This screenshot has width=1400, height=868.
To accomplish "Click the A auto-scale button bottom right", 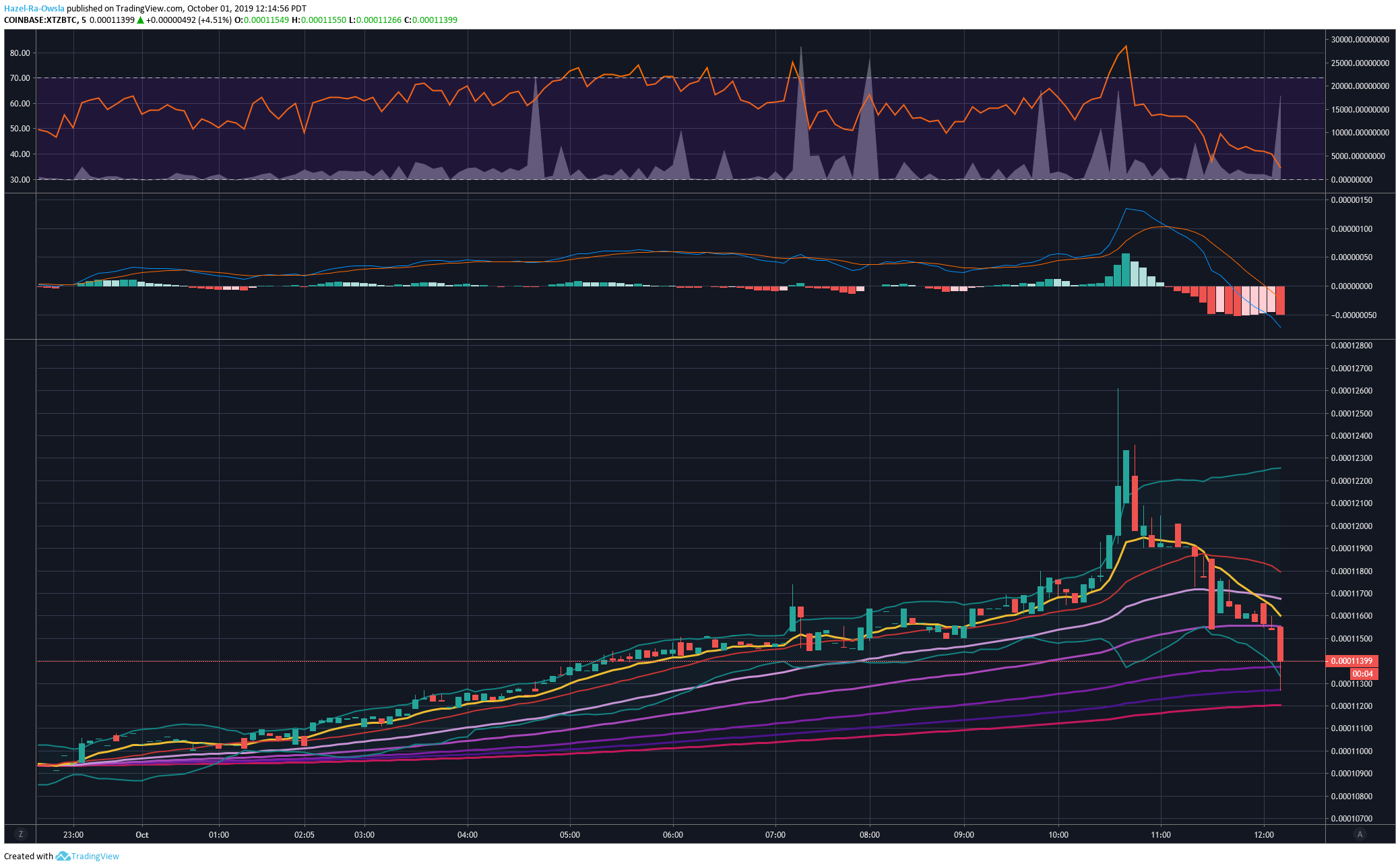I will [x=1360, y=834].
